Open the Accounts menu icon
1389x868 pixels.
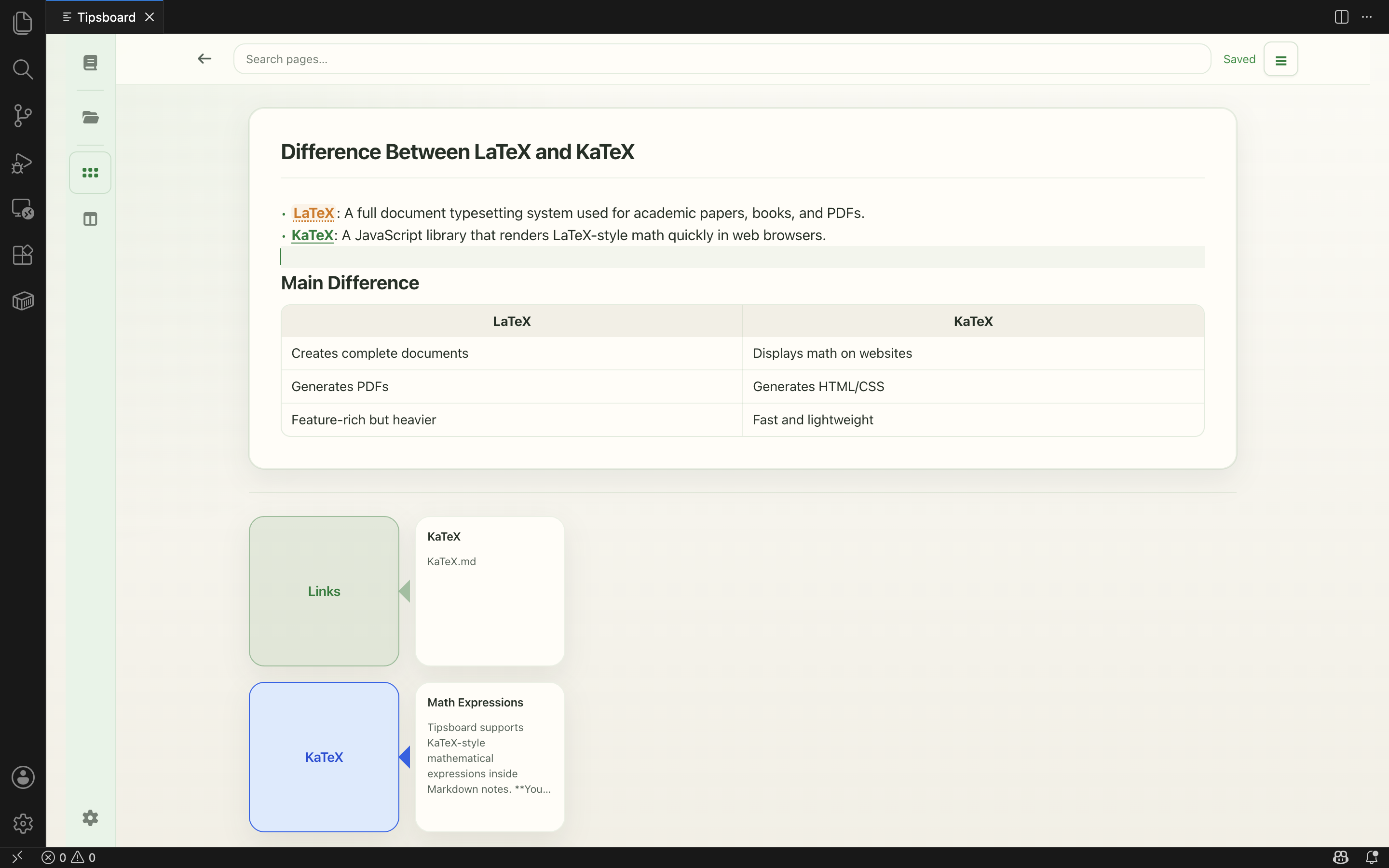22,777
